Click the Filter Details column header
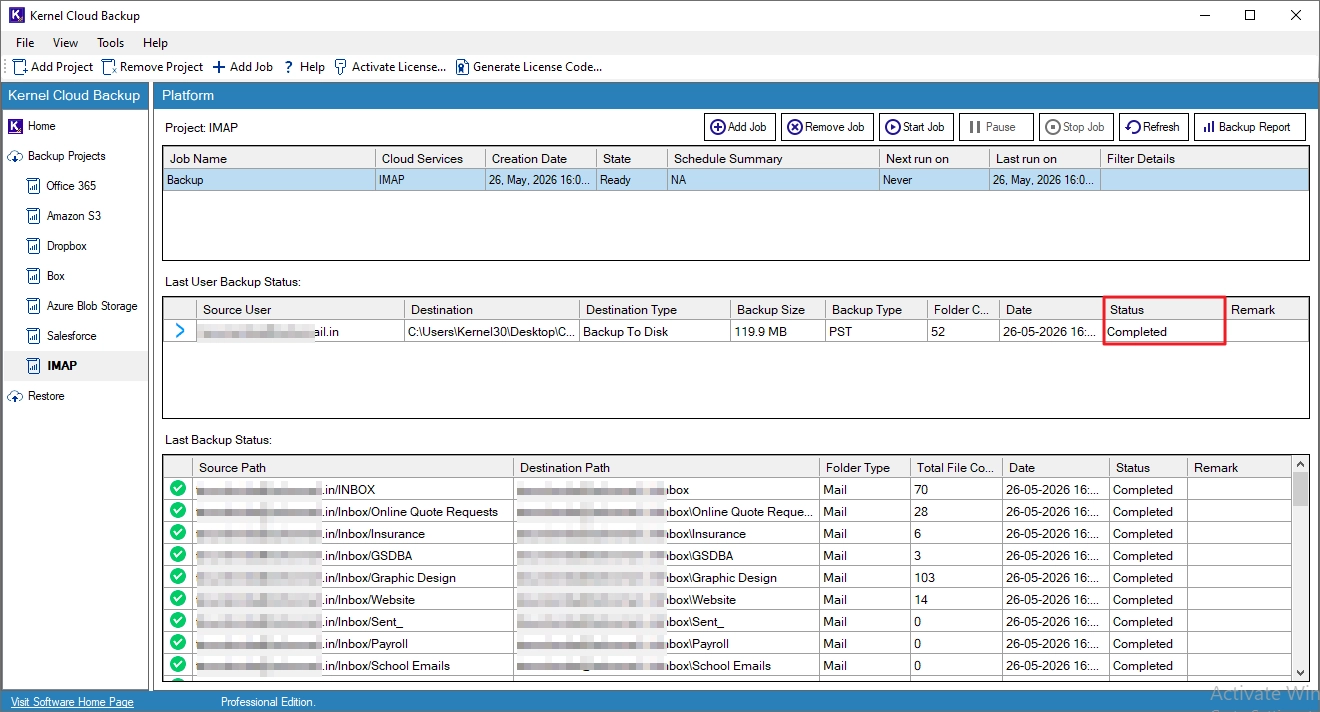This screenshot has height=712, width=1320. [x=1204, y=158]
